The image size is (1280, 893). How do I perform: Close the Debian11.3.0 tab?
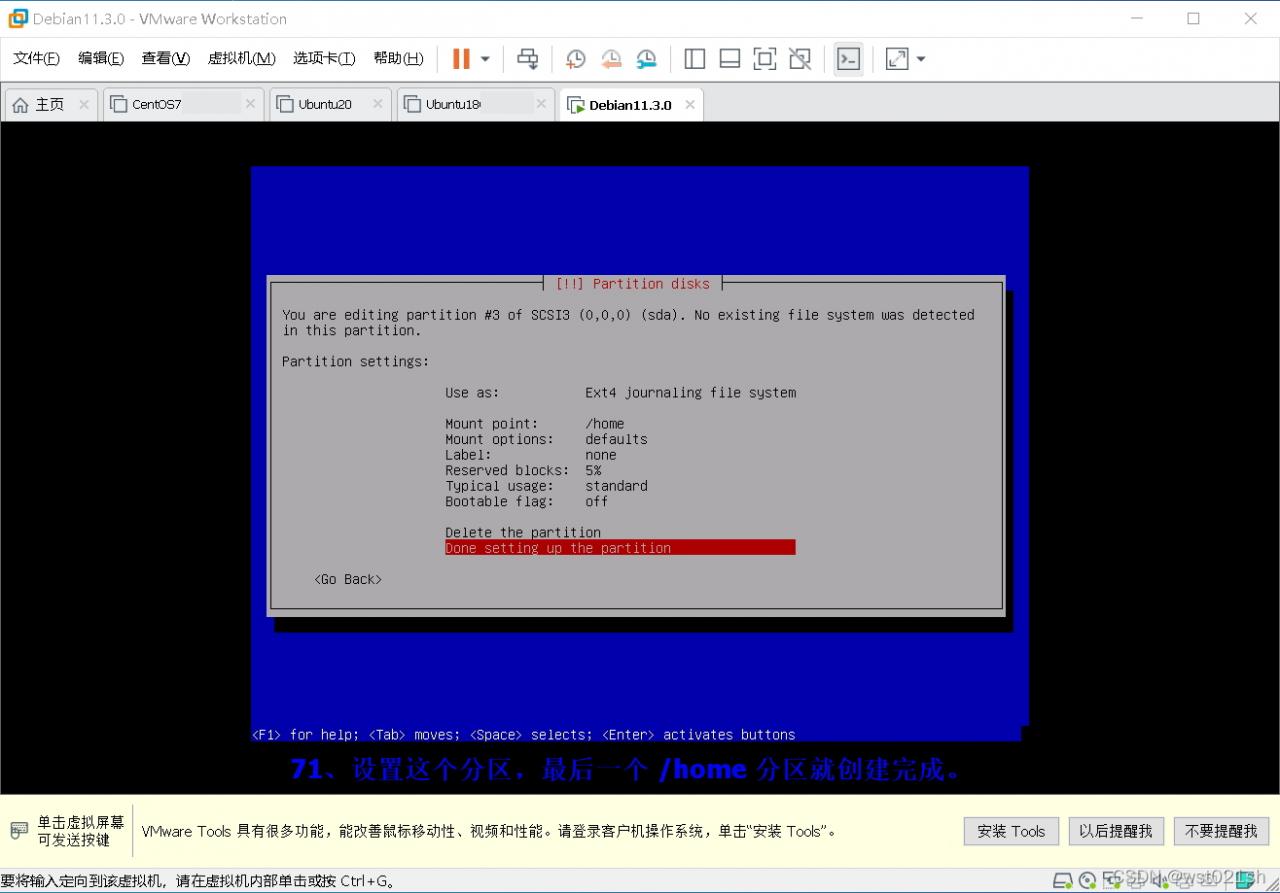click(x=688, y=104)
